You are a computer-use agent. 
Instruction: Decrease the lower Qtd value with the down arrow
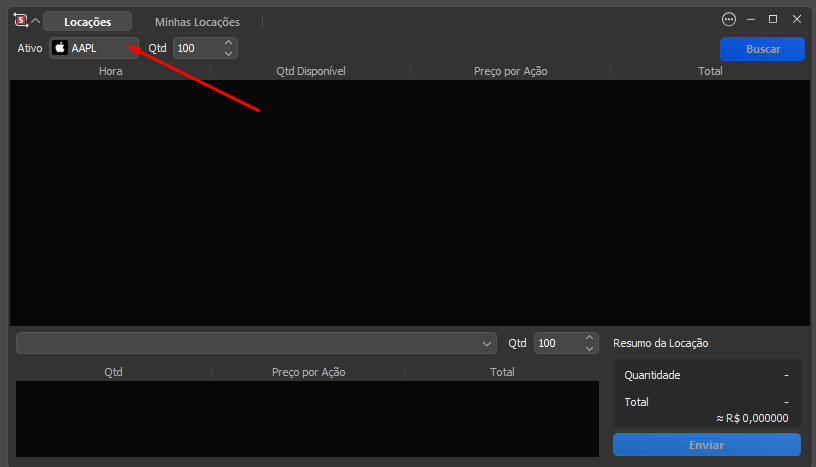tap(589, 349)
